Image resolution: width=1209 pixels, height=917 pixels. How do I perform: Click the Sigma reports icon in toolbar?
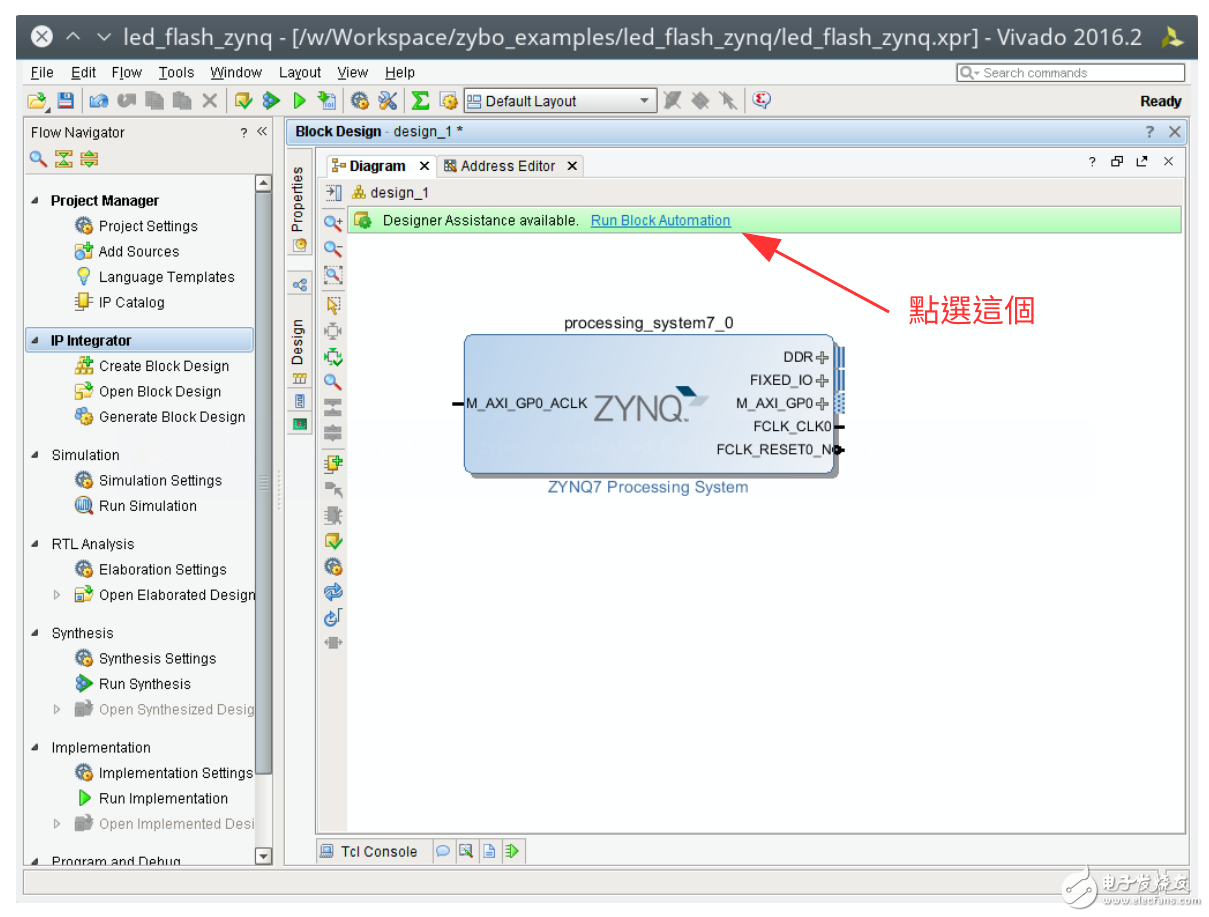421,101
